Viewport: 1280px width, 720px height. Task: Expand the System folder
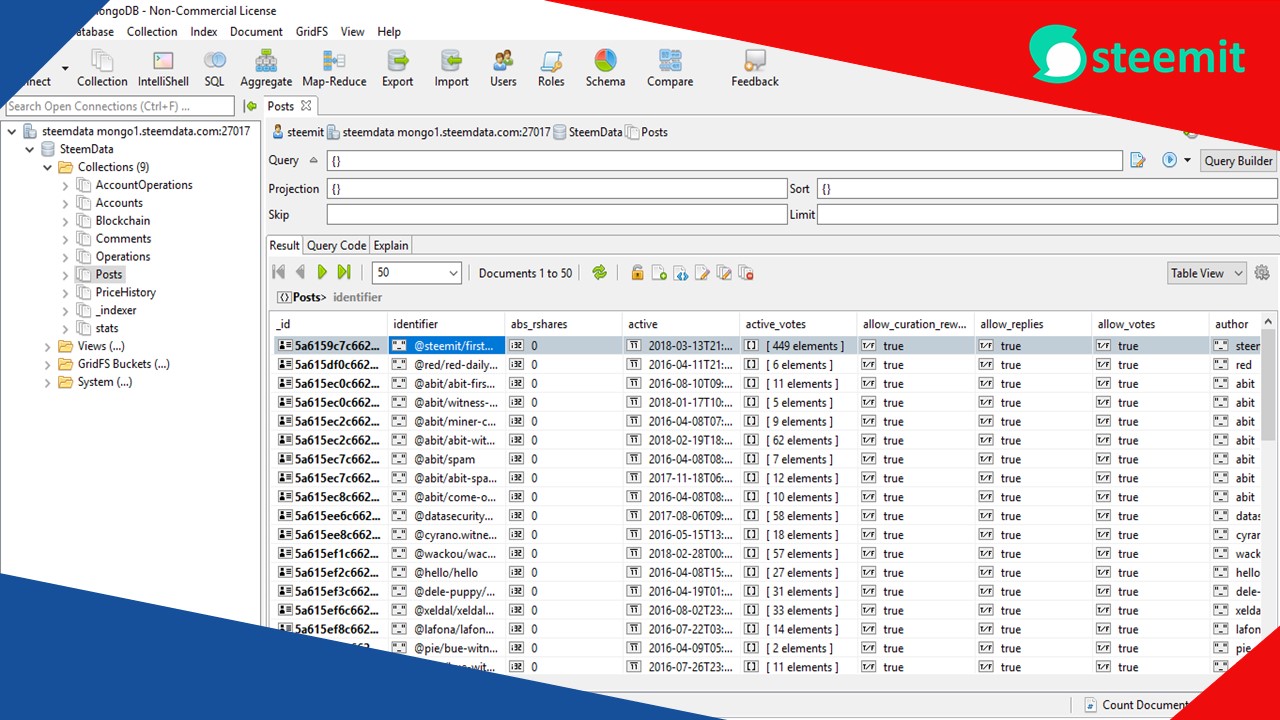tap(48, 382)
